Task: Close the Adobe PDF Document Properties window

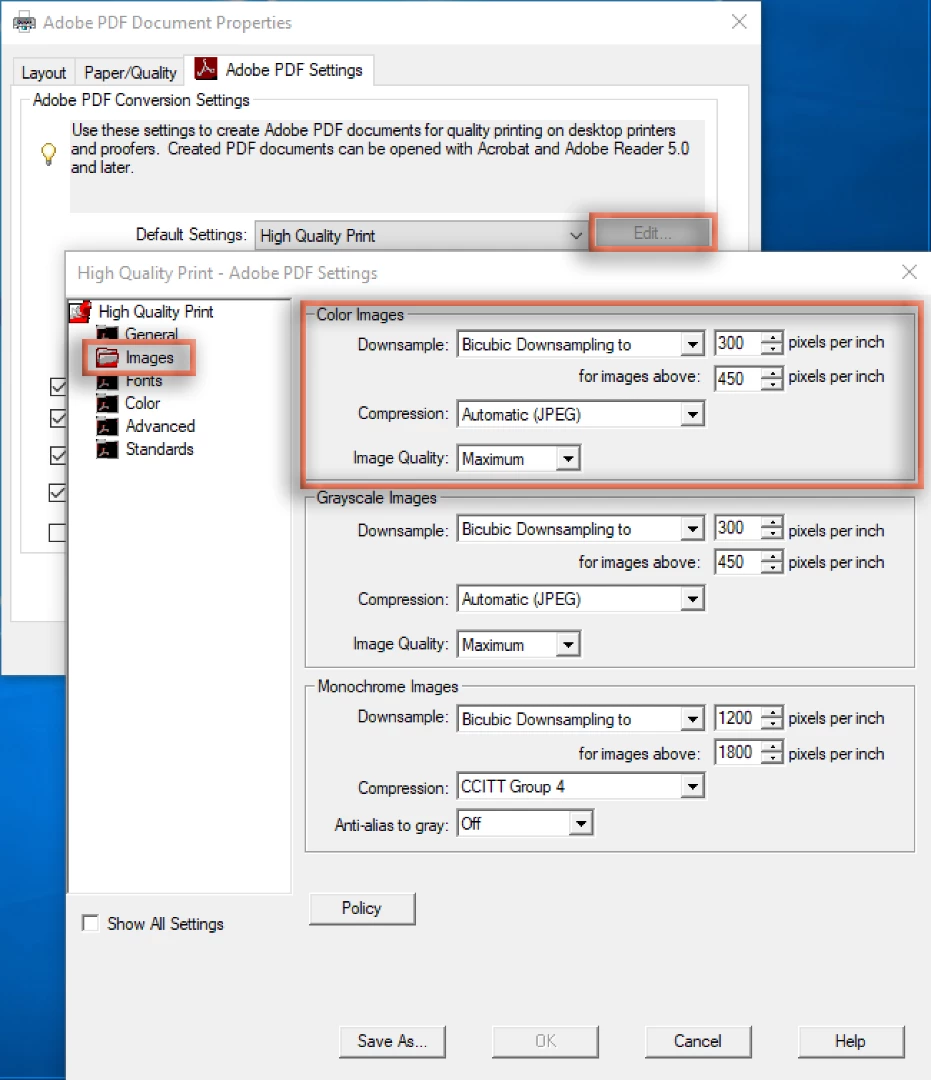Action: coord(739,21)
